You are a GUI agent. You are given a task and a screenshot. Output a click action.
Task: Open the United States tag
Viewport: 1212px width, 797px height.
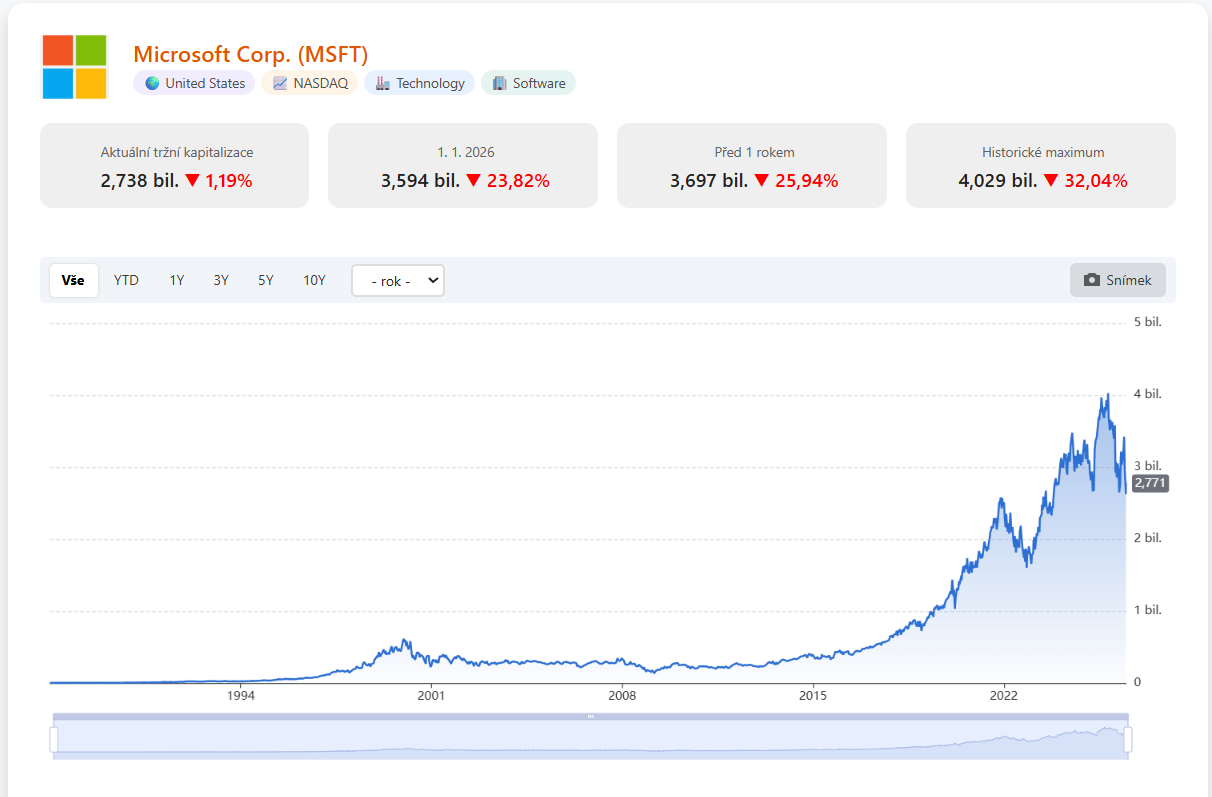tap(194, 83)
